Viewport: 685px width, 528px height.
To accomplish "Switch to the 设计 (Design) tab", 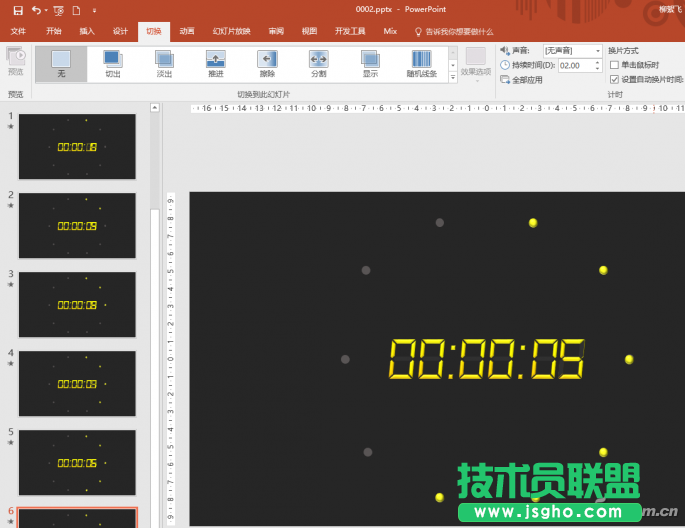I will pyautogui.click(x=120, y=31).
